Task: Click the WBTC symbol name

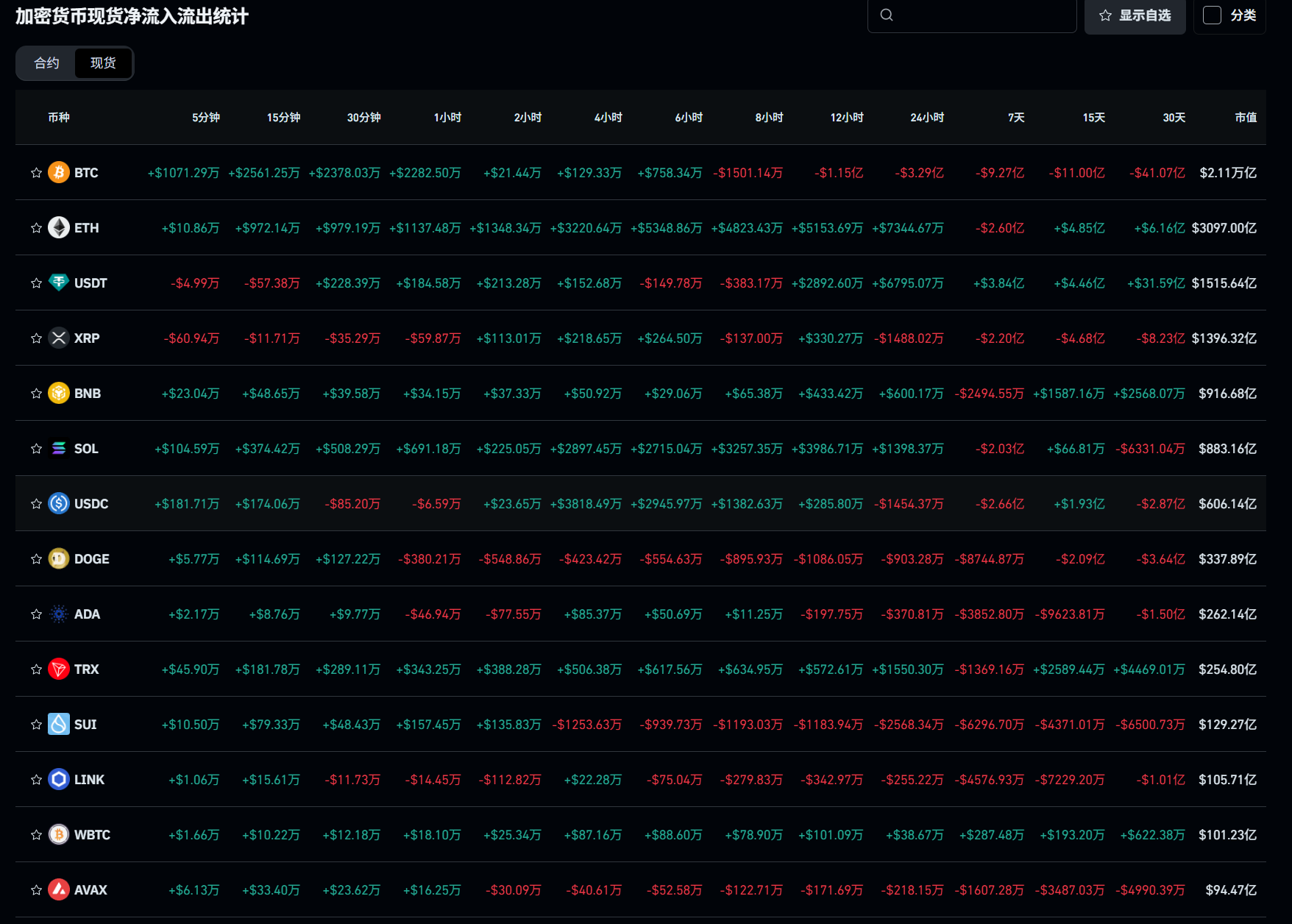Action: tap(92, 835)
